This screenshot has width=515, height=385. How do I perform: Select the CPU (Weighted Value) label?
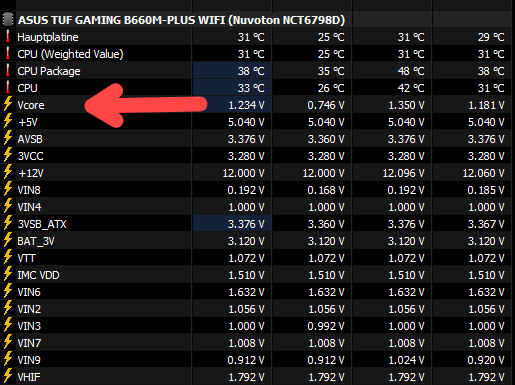(x=70, y=54)
